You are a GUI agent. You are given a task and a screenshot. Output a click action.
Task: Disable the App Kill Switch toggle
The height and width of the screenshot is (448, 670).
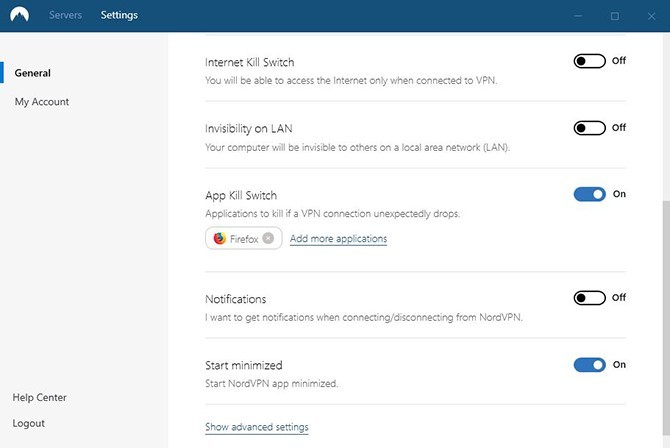tap(589, 195)
